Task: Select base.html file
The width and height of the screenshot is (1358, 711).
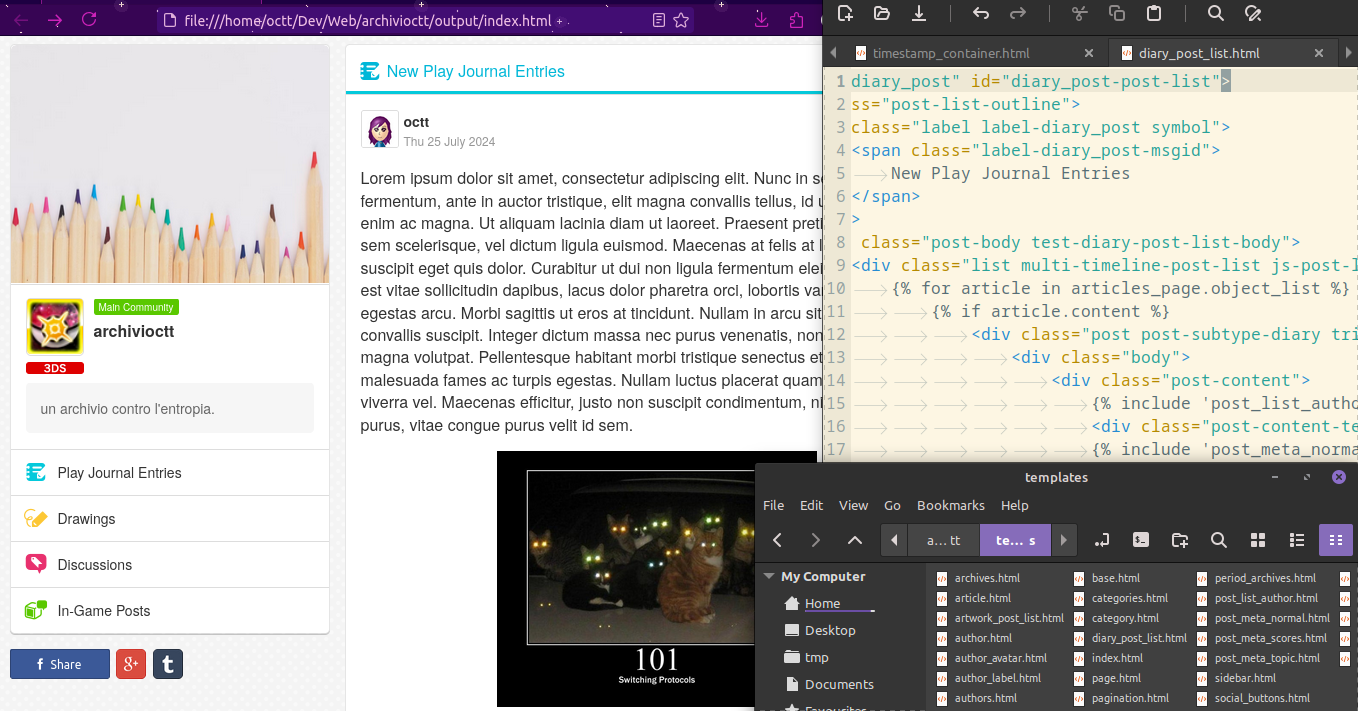Action: point(1106,578)
